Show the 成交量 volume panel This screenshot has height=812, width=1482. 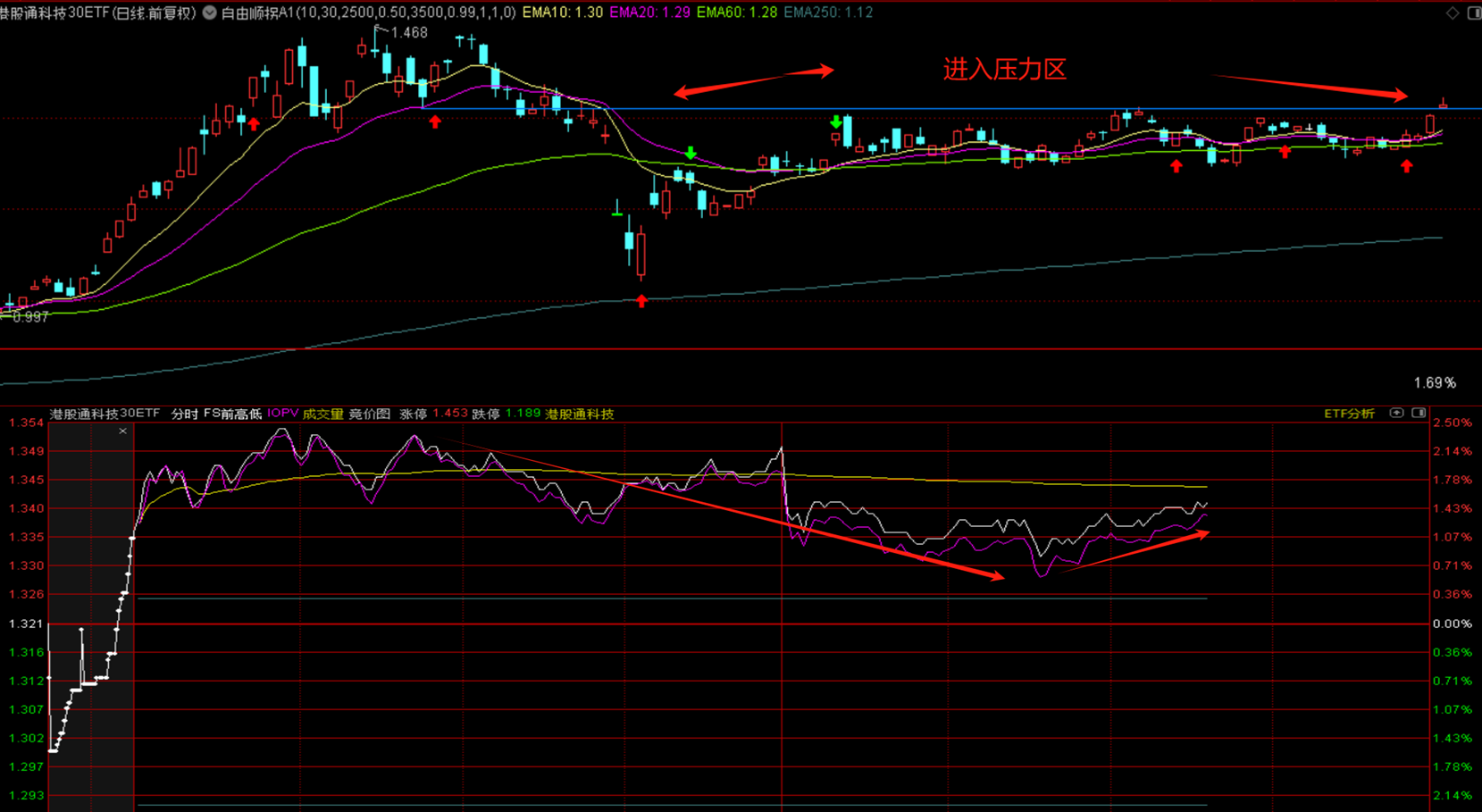point(322,414)
